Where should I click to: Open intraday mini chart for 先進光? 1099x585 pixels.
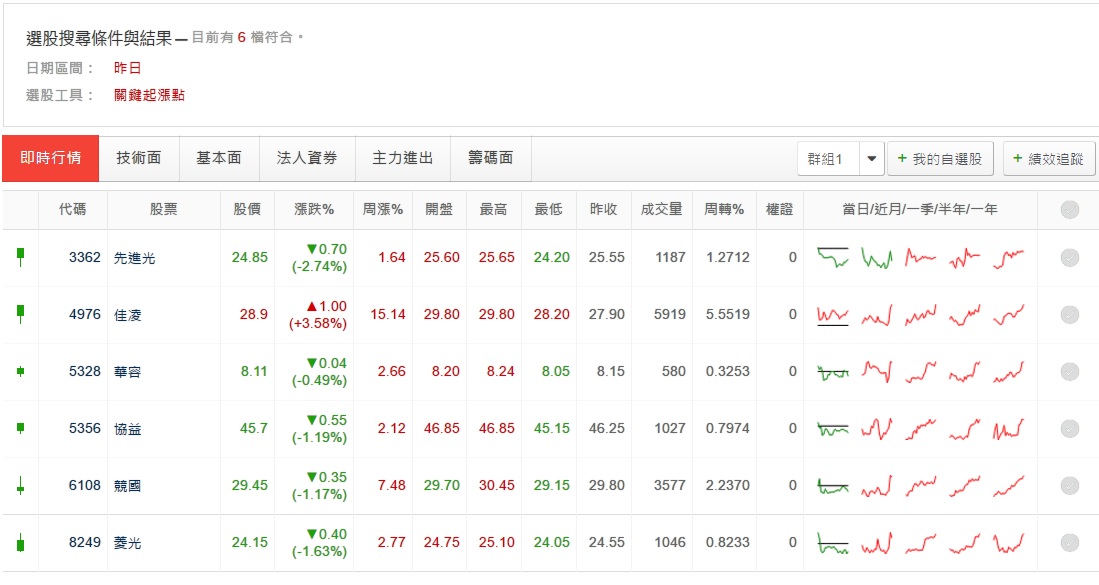[832, 257]
